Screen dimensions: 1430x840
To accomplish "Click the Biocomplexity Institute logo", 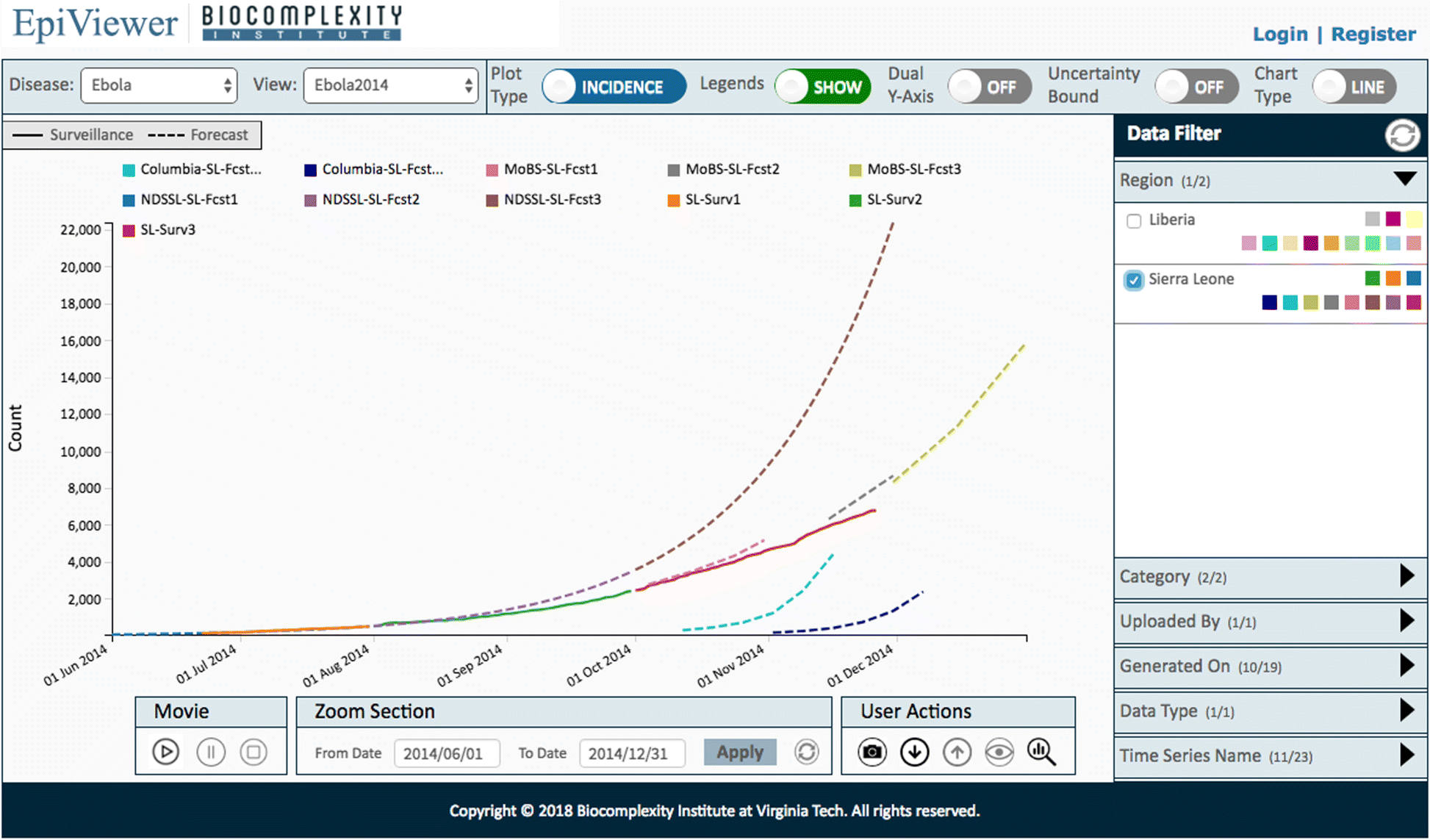I will pos(302,24).
